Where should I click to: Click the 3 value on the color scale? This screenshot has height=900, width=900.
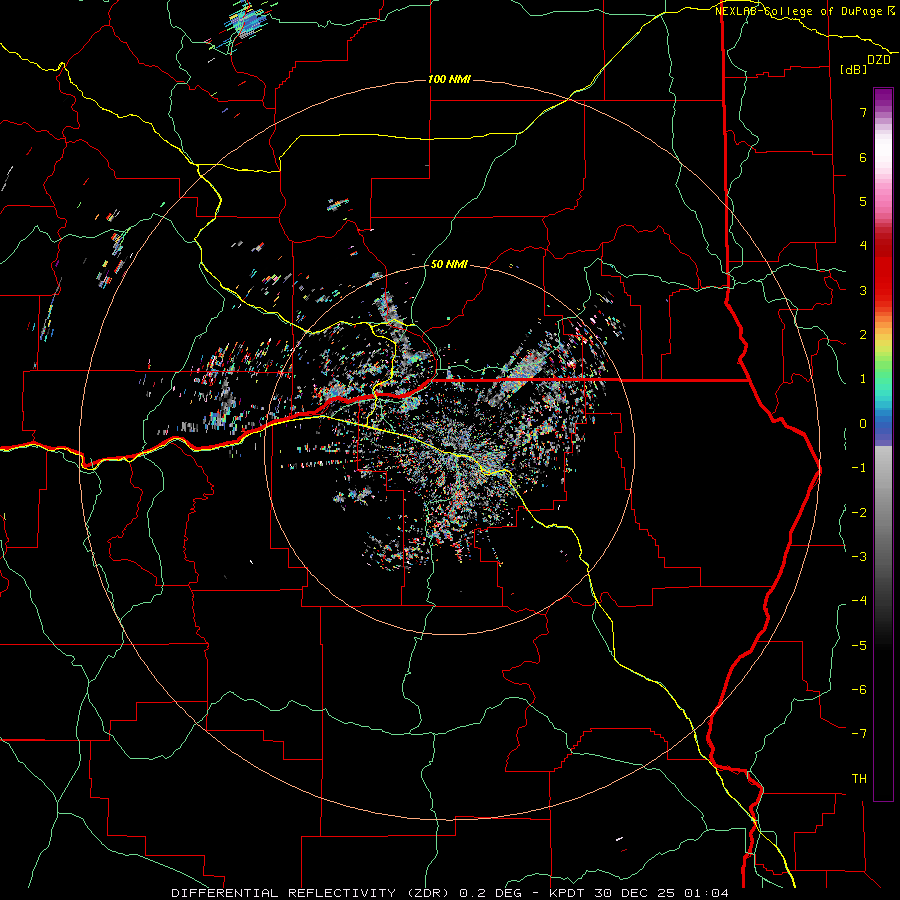(863, 290)
